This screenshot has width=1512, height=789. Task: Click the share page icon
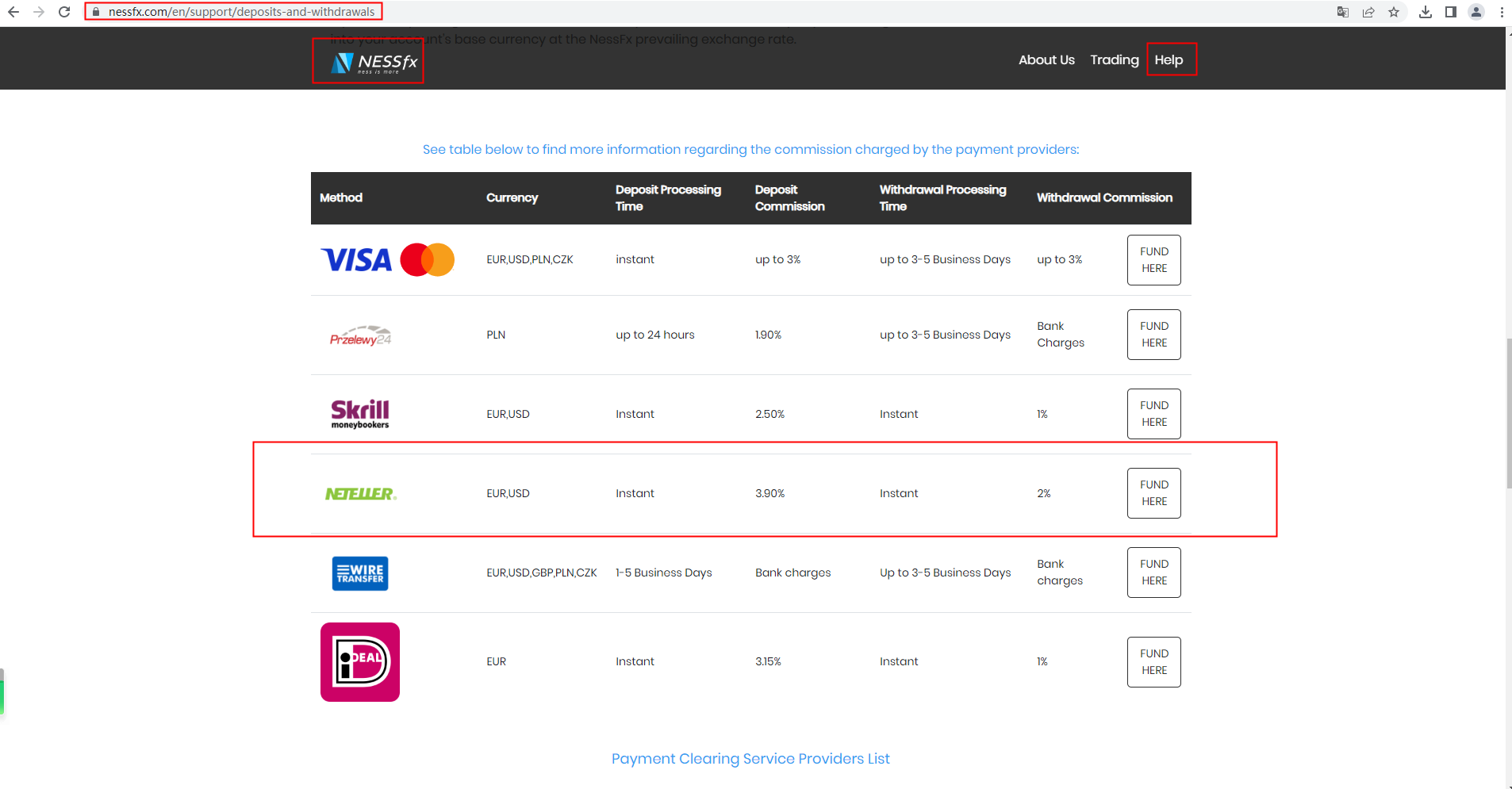pos(1368,12)
